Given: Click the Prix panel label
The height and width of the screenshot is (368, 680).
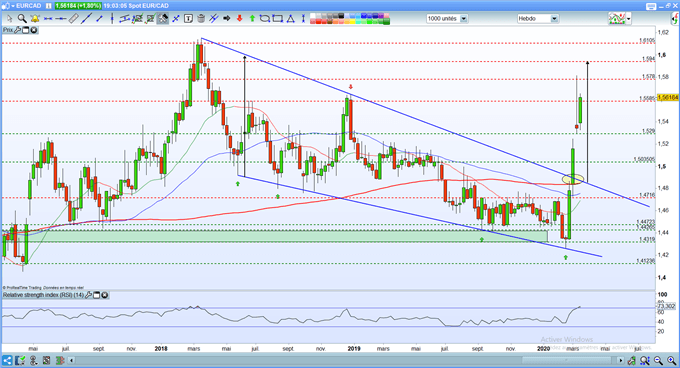Looking at the screenshot, I should tap(8, 30).
